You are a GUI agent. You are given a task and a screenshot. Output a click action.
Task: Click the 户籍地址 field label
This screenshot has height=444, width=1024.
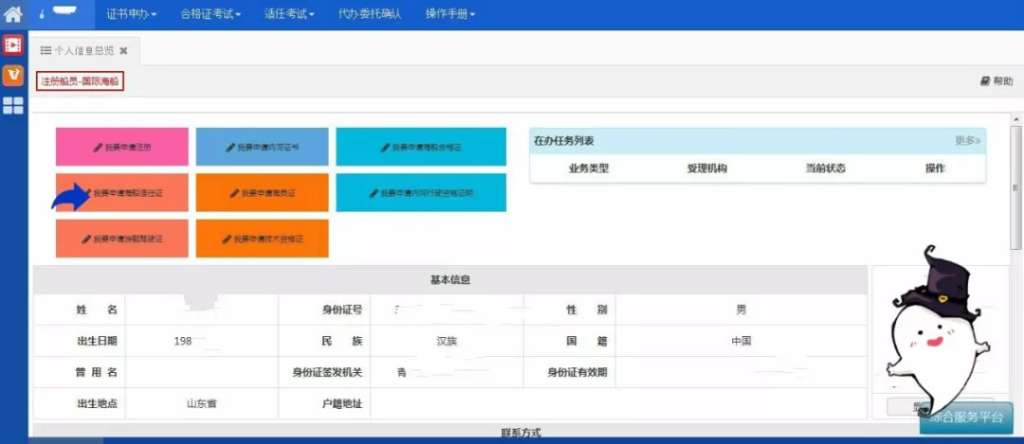coord(342,404)
